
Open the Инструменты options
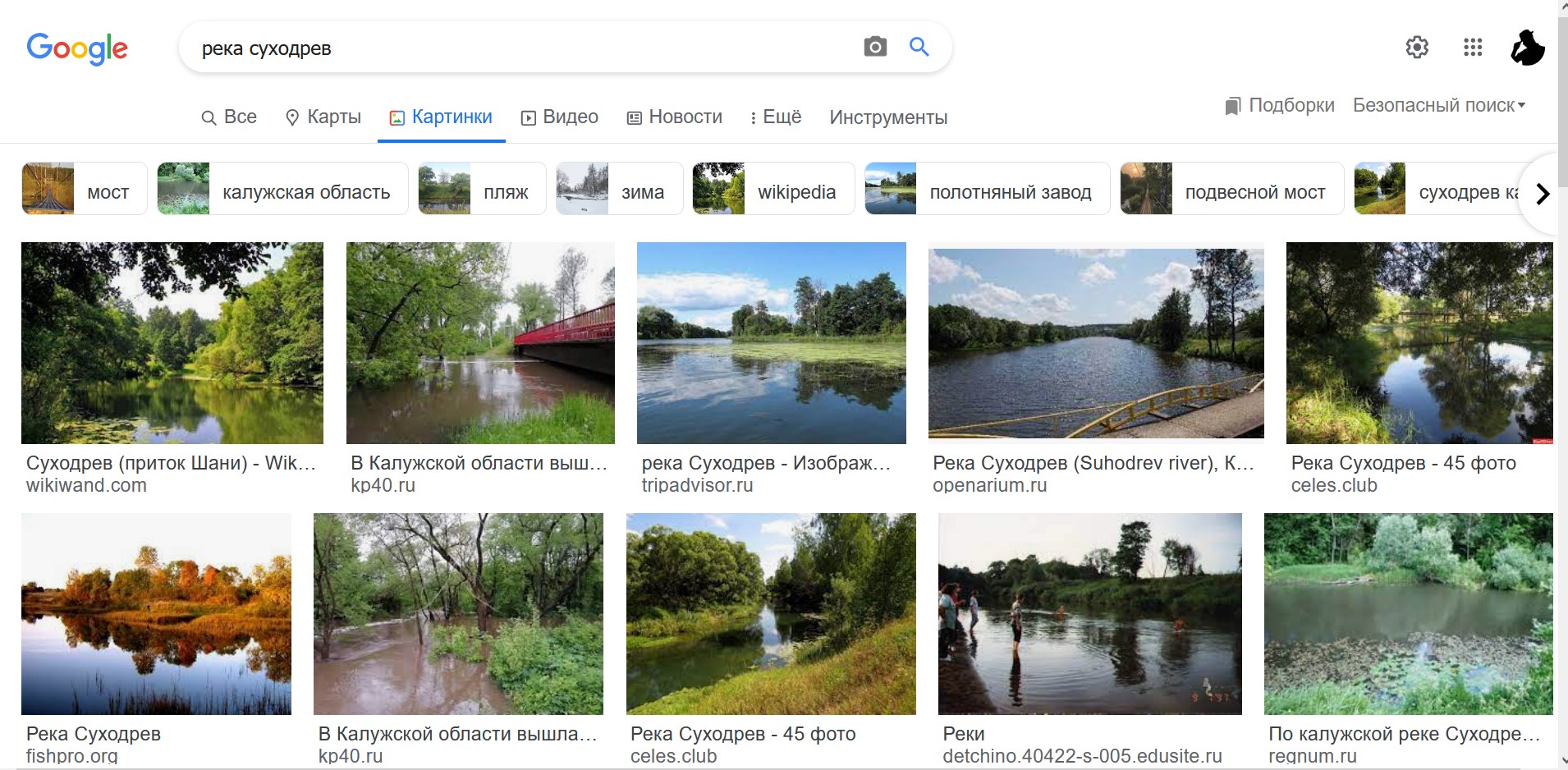[888, 117]
